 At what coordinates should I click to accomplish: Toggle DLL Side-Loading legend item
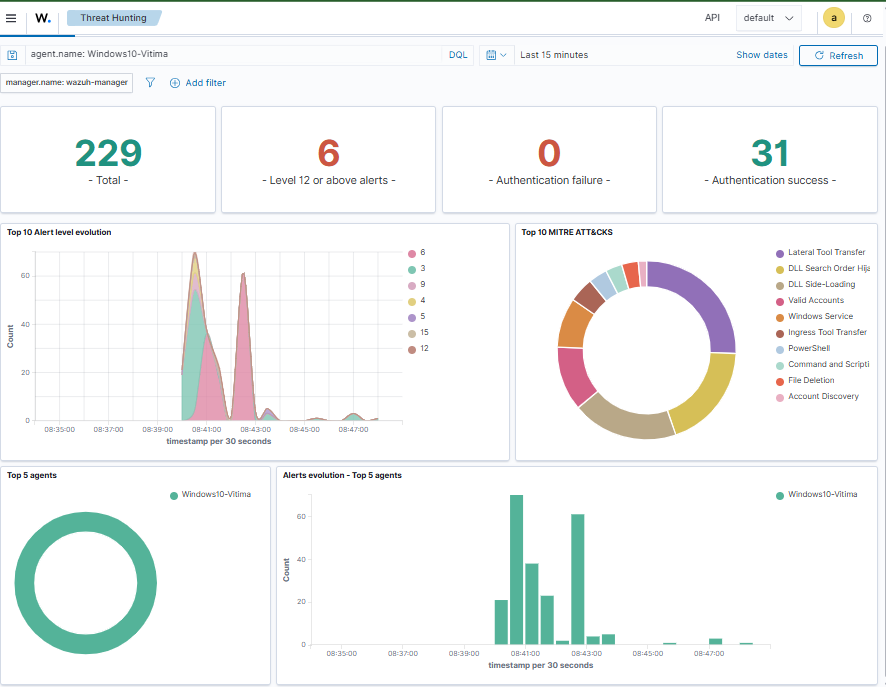[x=816, y=284]
